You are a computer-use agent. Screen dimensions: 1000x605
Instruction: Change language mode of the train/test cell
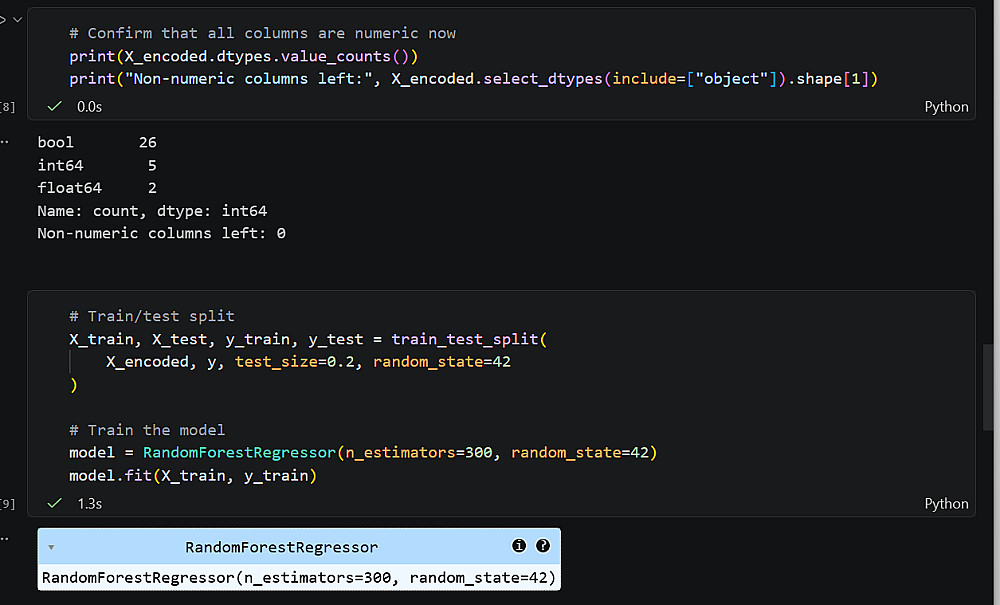pos(946,504)
